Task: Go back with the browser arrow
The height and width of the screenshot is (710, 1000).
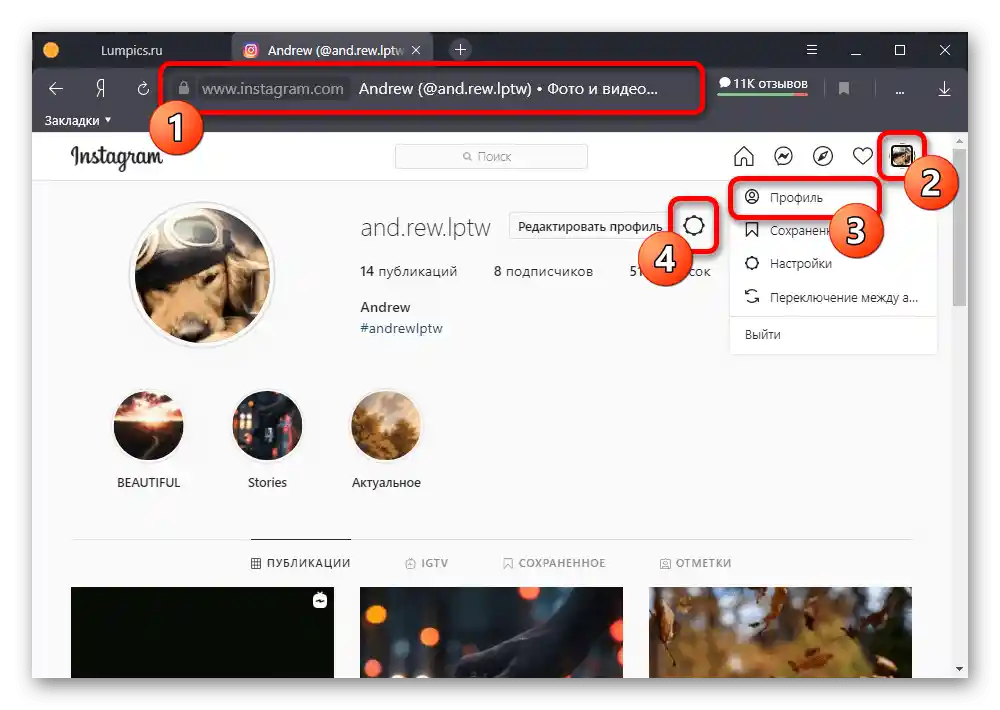Action: point(56,89)
